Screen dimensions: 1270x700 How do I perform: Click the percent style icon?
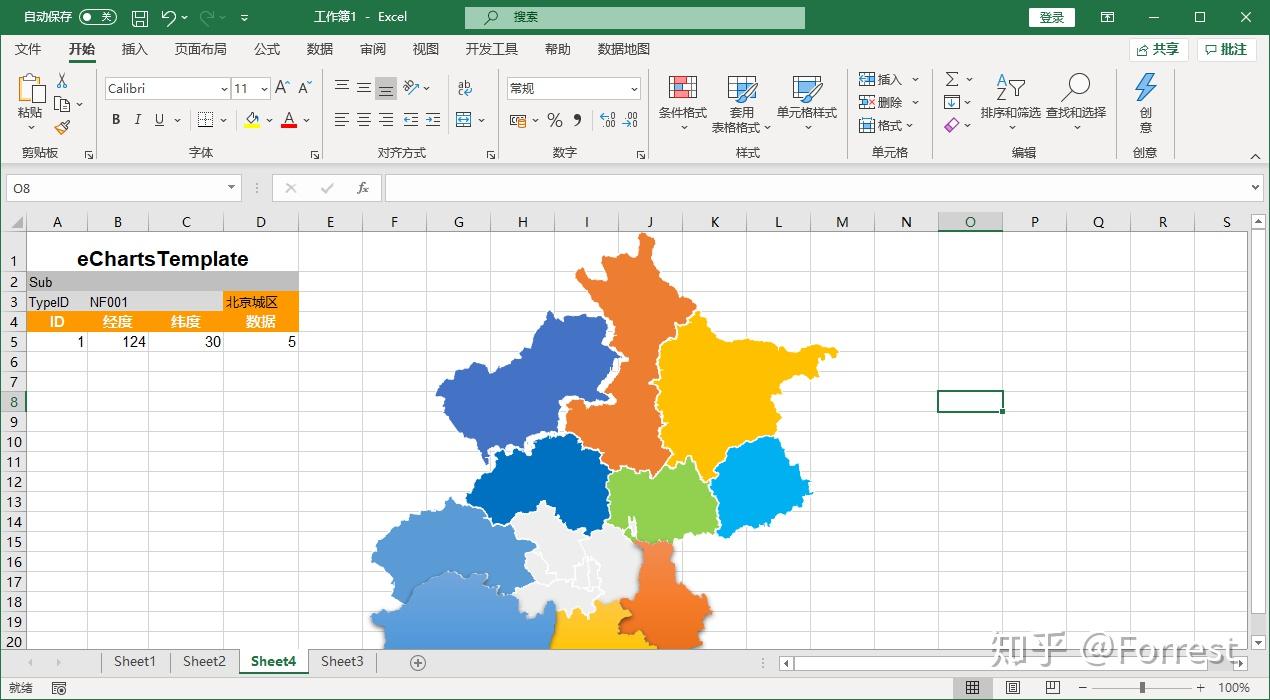click(554, 120)
